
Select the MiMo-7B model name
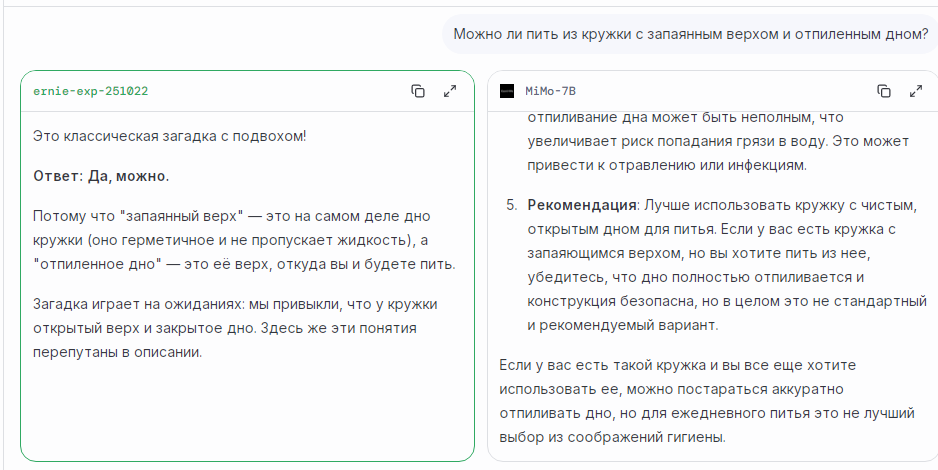point(550,91)
